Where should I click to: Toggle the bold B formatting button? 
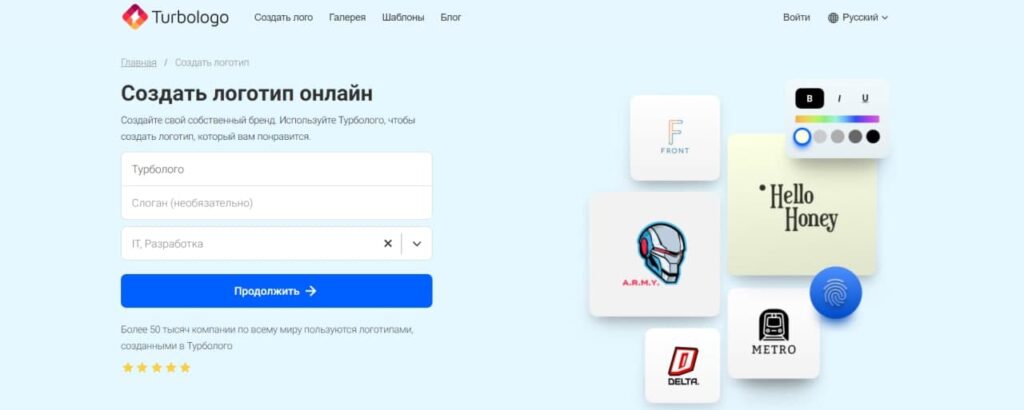click(x=810, y=99)
